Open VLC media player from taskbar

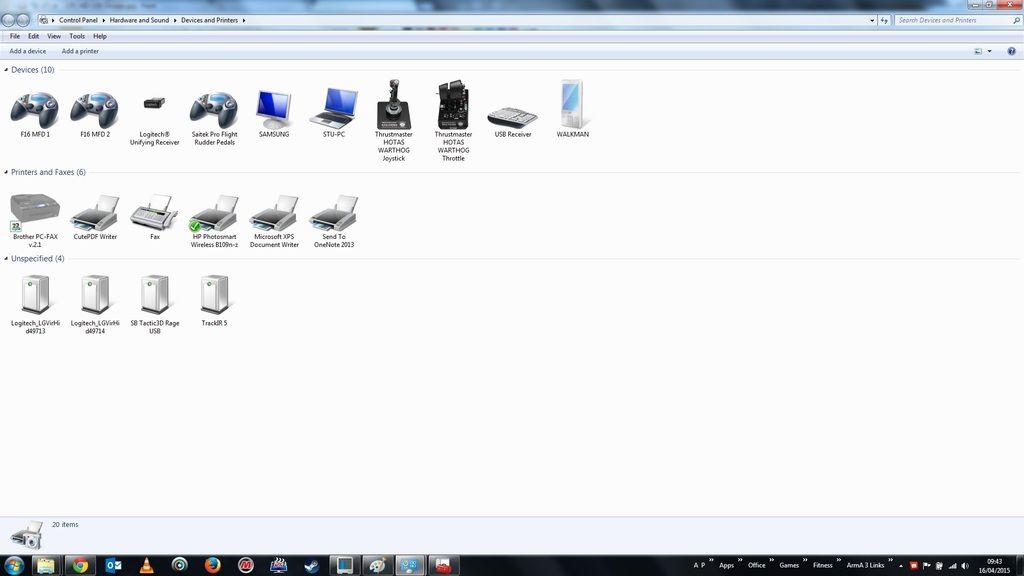[146, 566]
